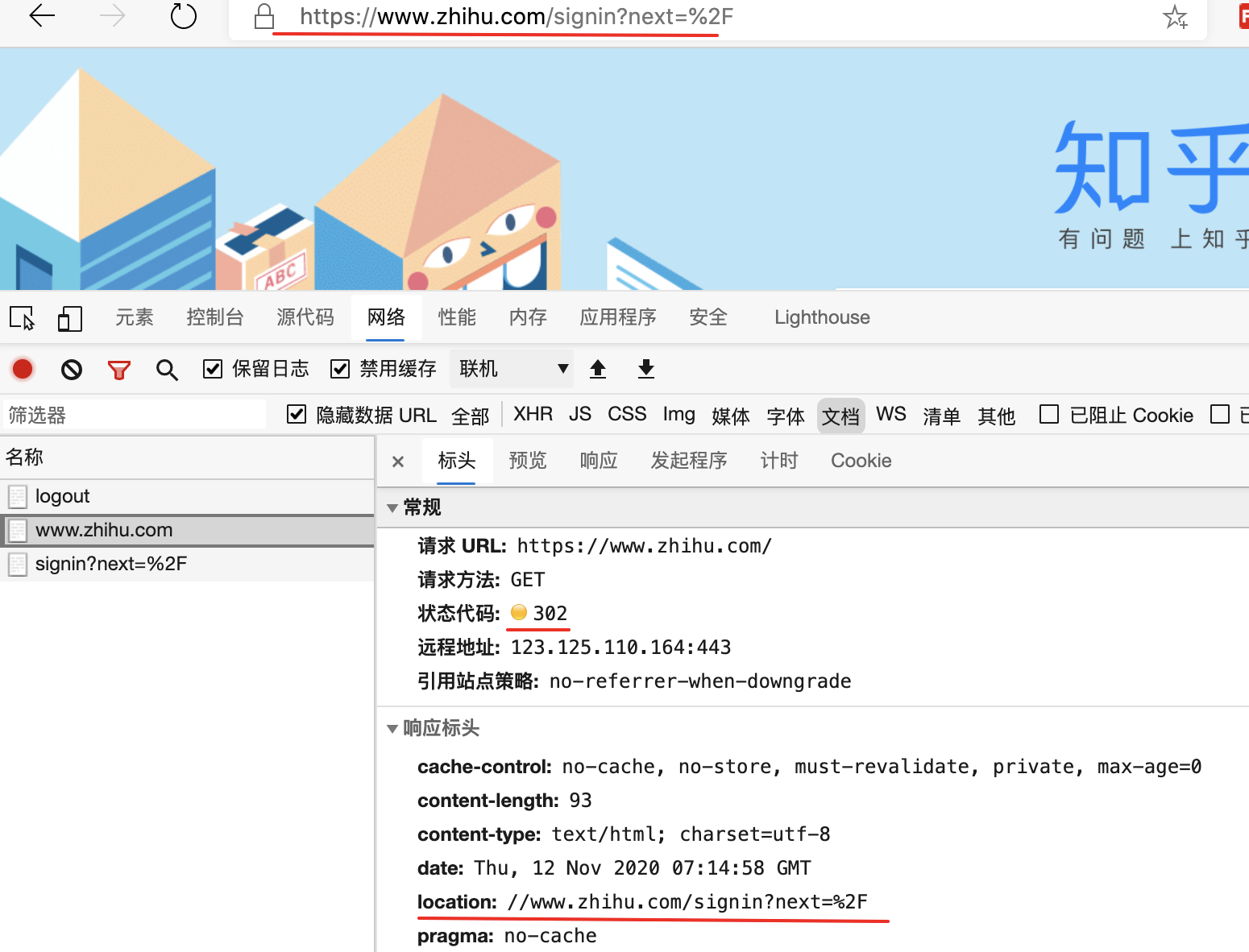Viewport: 1249px width, 952px height.
Task: Filter requests by 其他
Action: [x=997, y=416]
